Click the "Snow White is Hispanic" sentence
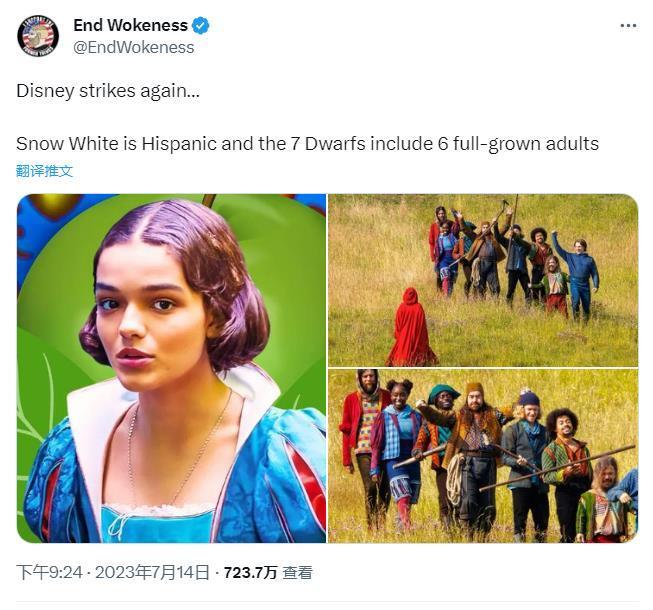The image size is (653, 610). pyautogui.click(x=307, y=144)
